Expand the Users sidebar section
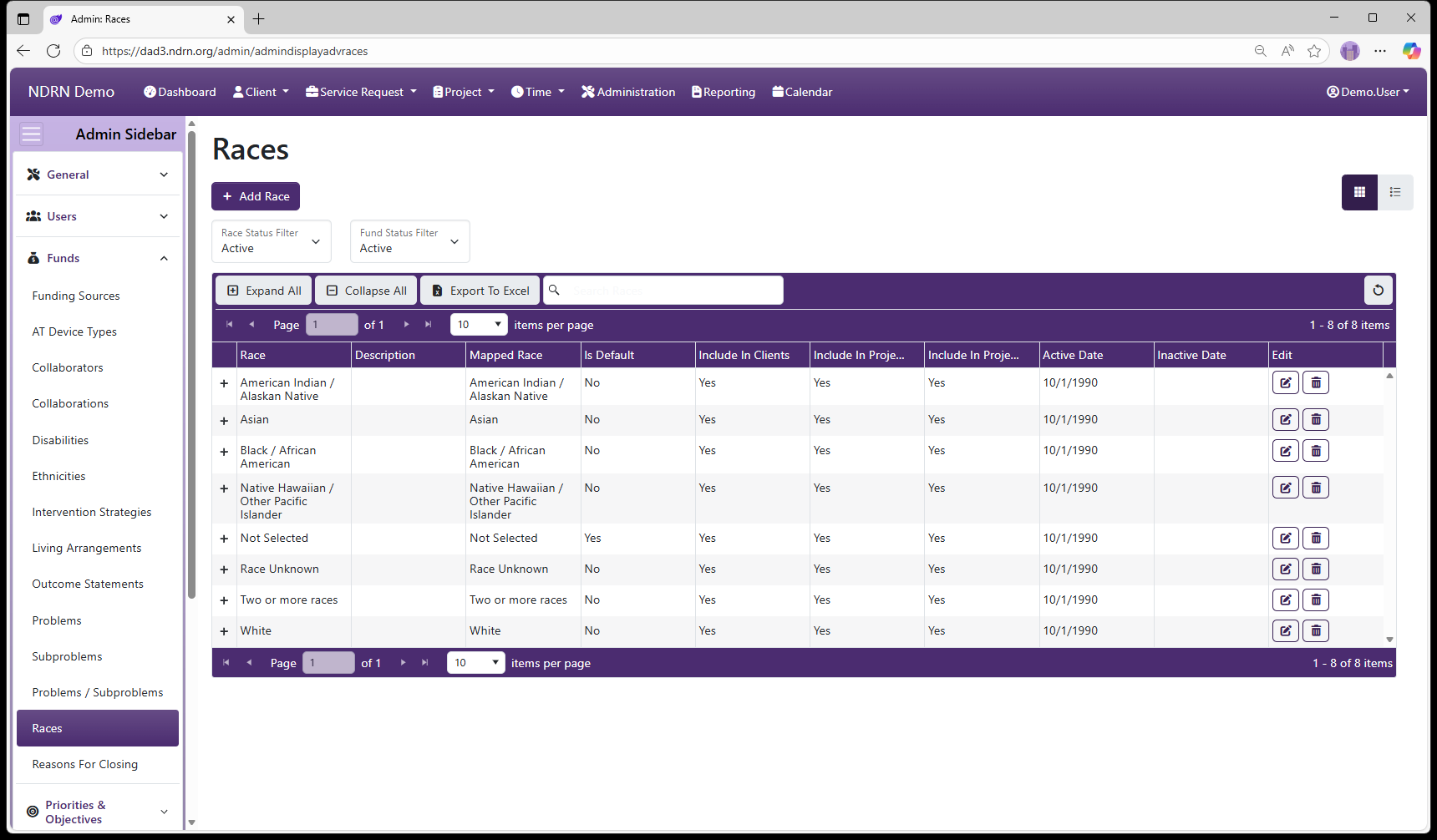The width and height of the screenshot is (1437, 840). [x=98, y=216]
